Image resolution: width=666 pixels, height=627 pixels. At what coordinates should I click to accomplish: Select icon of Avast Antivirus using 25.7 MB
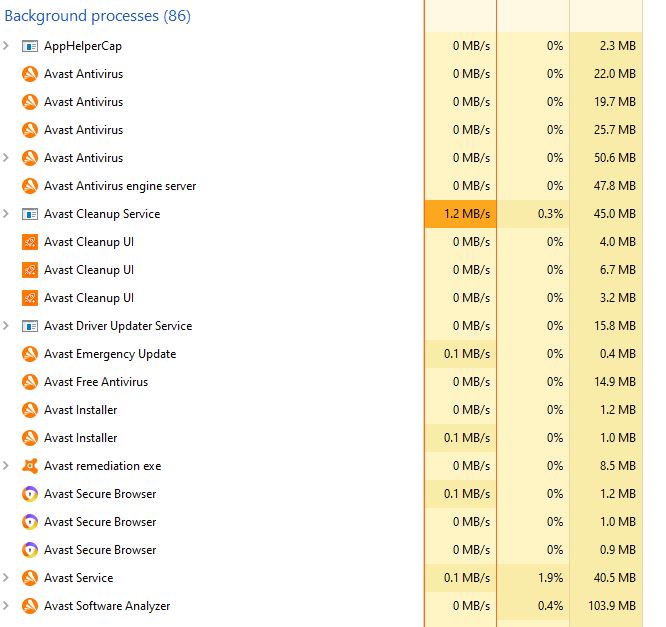coord(30,130)
